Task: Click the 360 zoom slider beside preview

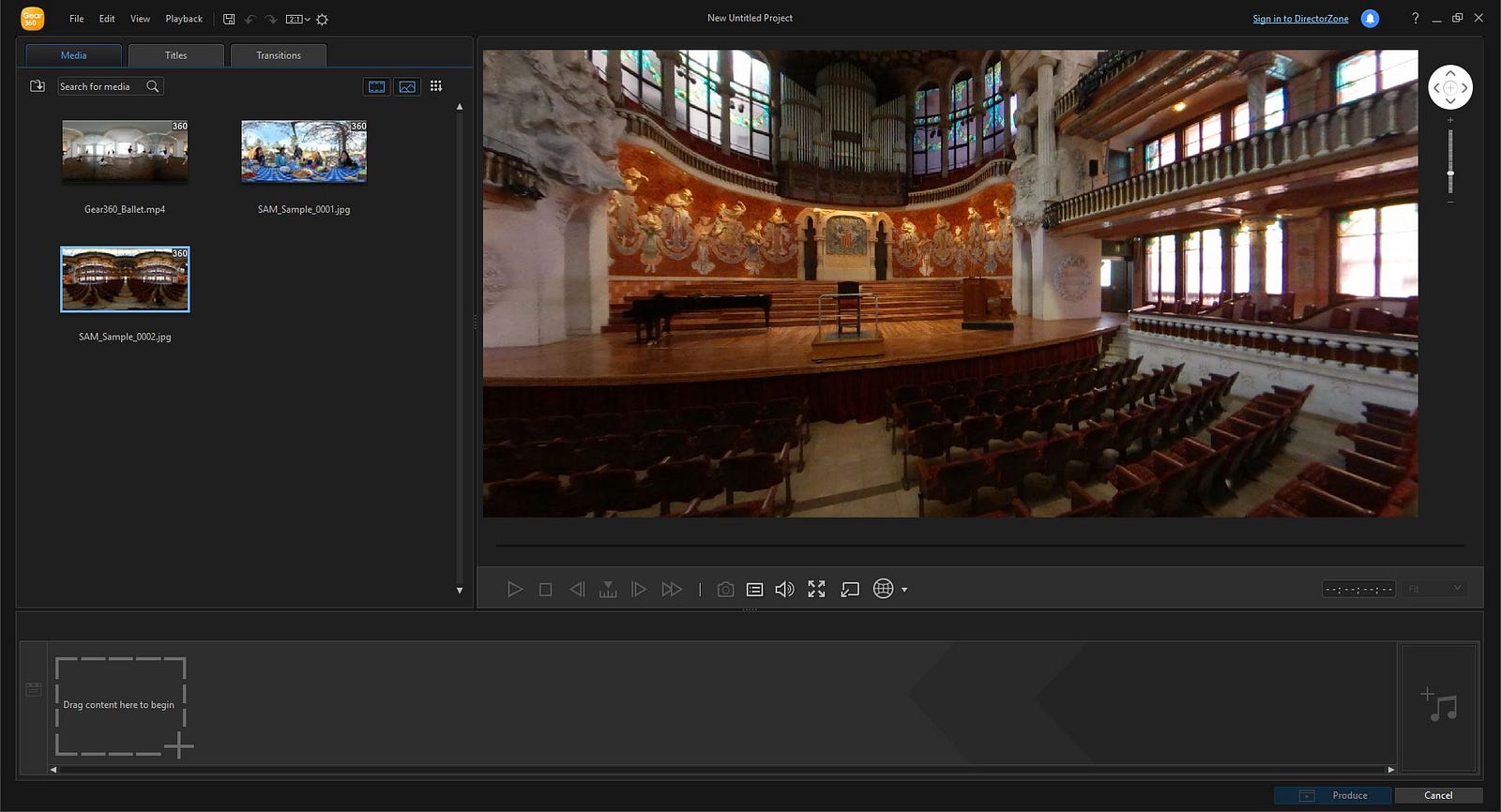Action: [x=1450, y=160]
